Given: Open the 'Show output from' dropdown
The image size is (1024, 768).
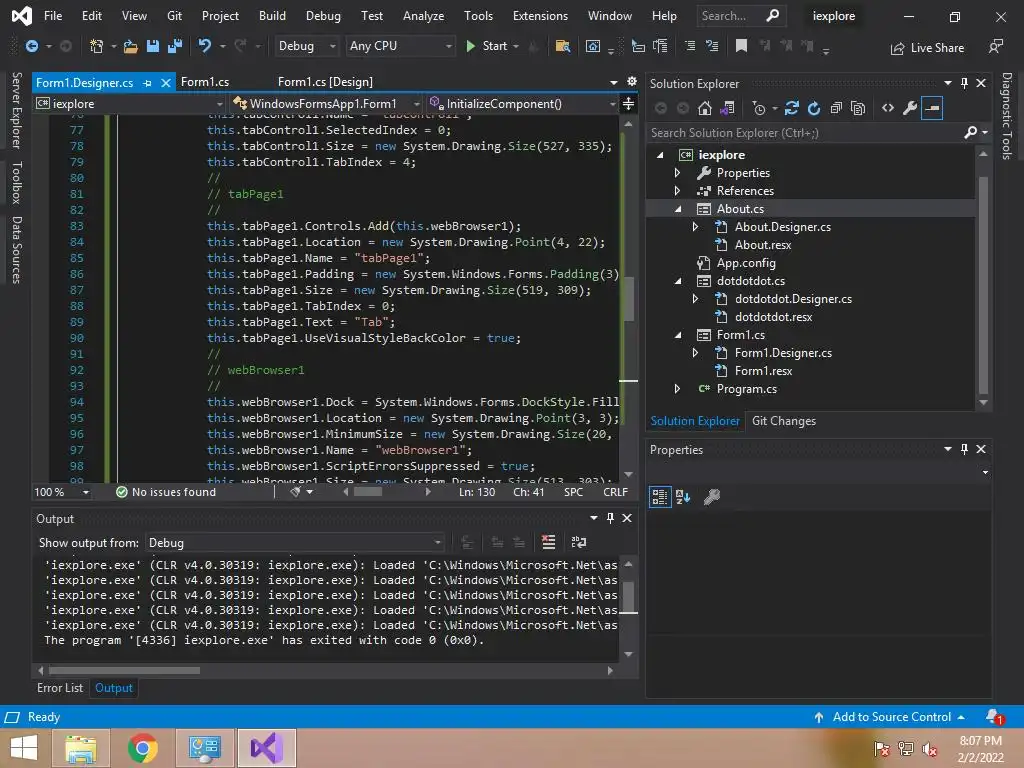Looking at the screenshot, I should tap(295, 542).
